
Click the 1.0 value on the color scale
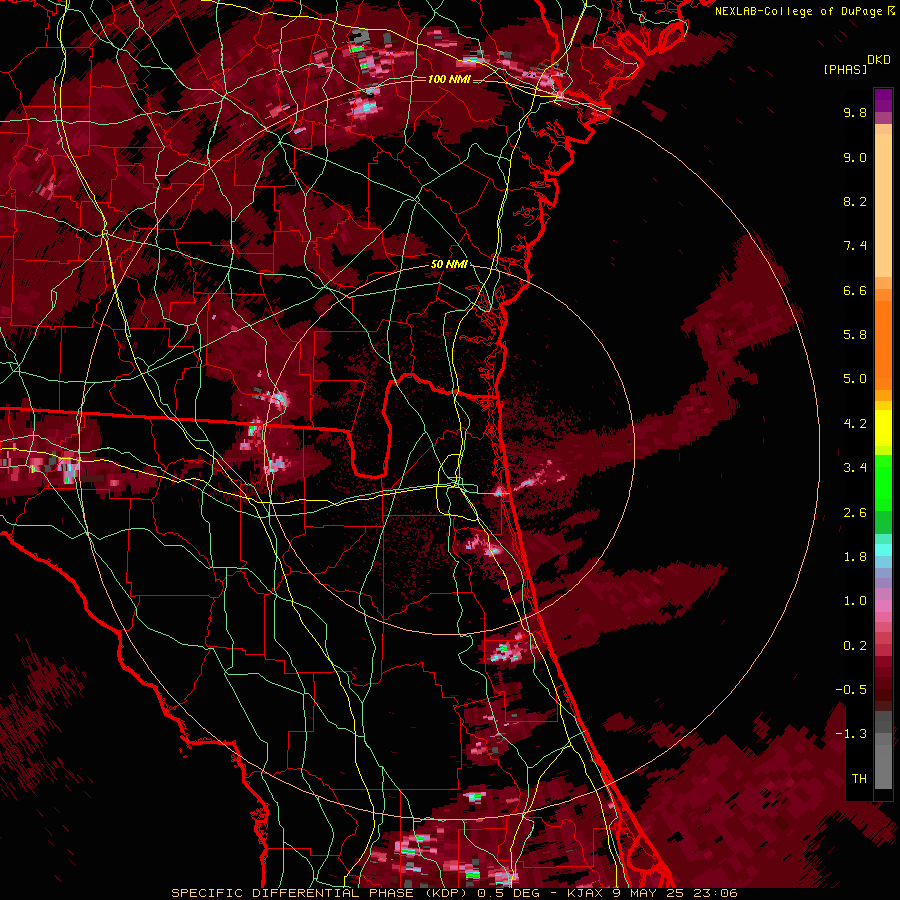[855, 601]
